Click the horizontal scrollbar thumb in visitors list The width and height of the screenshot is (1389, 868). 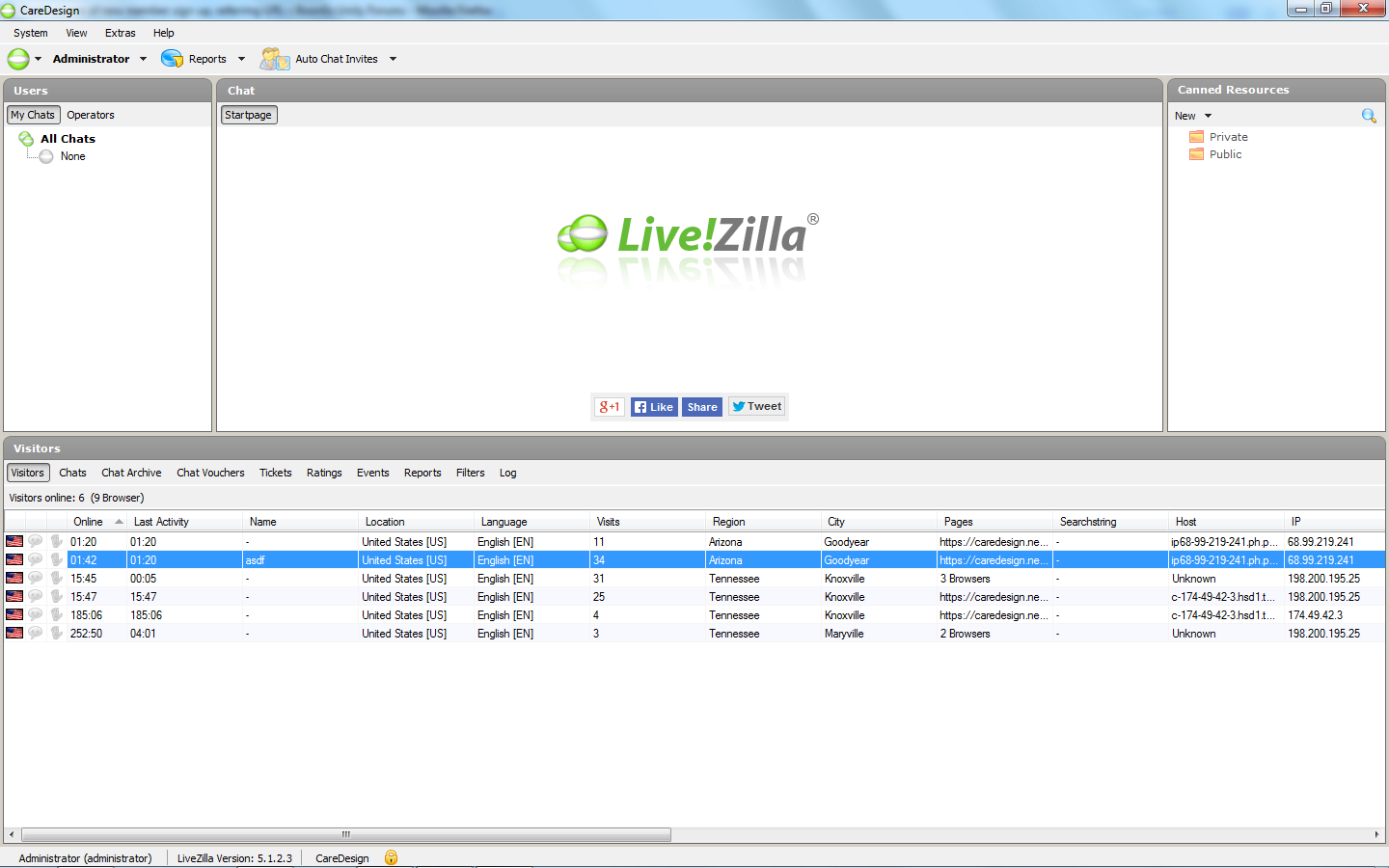346,834
